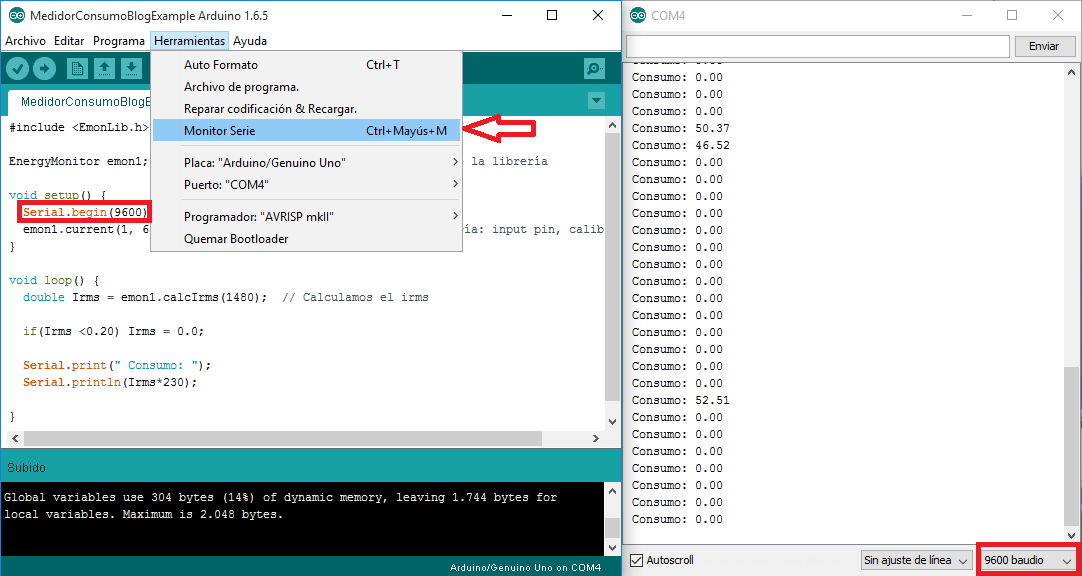
Task: Select 'Archivo de programa.' menu entry
Action: point(306,87)
